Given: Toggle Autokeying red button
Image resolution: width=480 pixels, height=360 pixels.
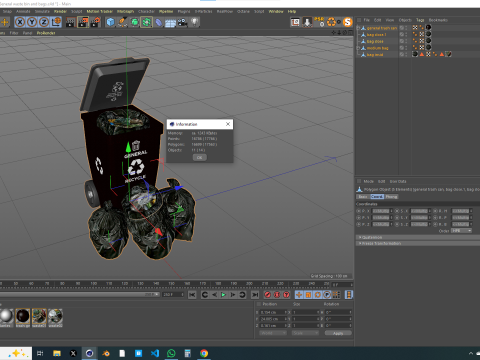Looking at the screenshot, I should pyautogui.click(x=277, y=295).
